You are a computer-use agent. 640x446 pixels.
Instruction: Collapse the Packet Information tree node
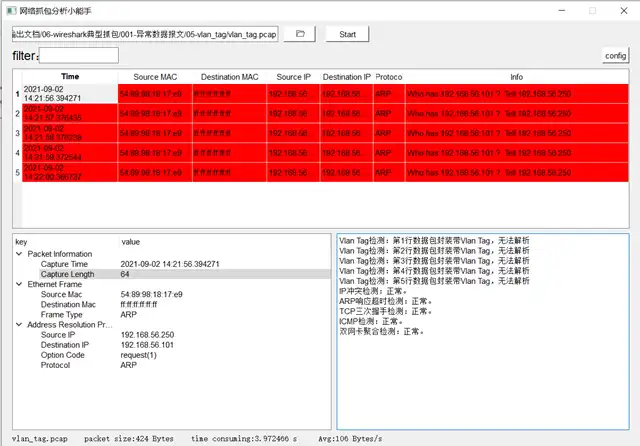click(19, 254)
